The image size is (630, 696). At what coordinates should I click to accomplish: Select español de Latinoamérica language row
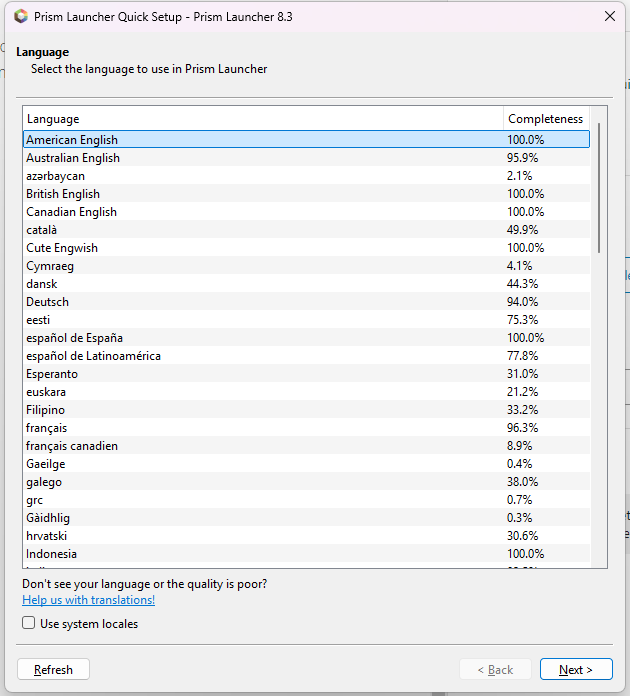point(306,356)
